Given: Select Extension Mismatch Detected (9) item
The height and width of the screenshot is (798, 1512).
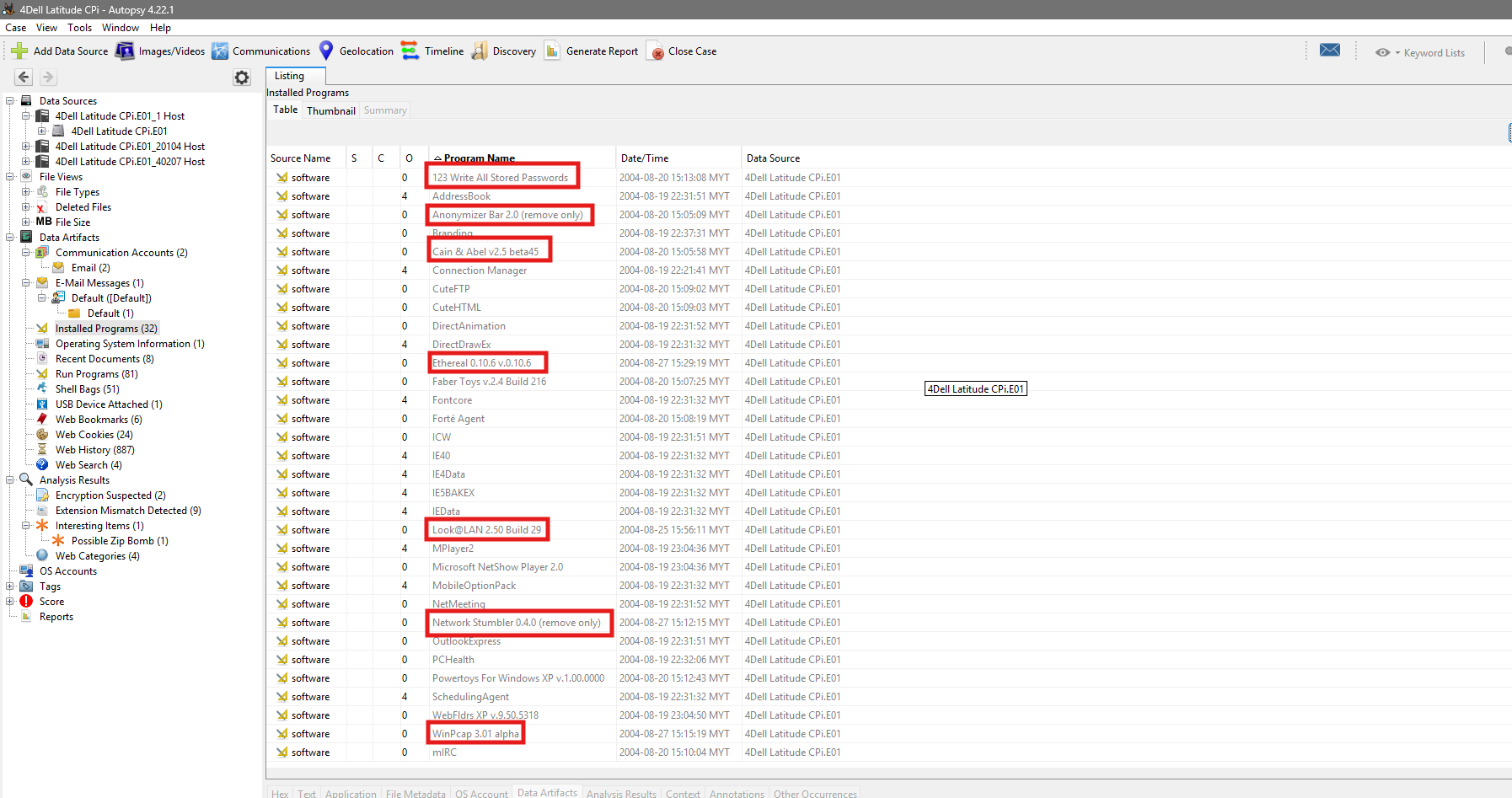Looking at the screenshot, I should pyautogui.click(x=128, y=511).
